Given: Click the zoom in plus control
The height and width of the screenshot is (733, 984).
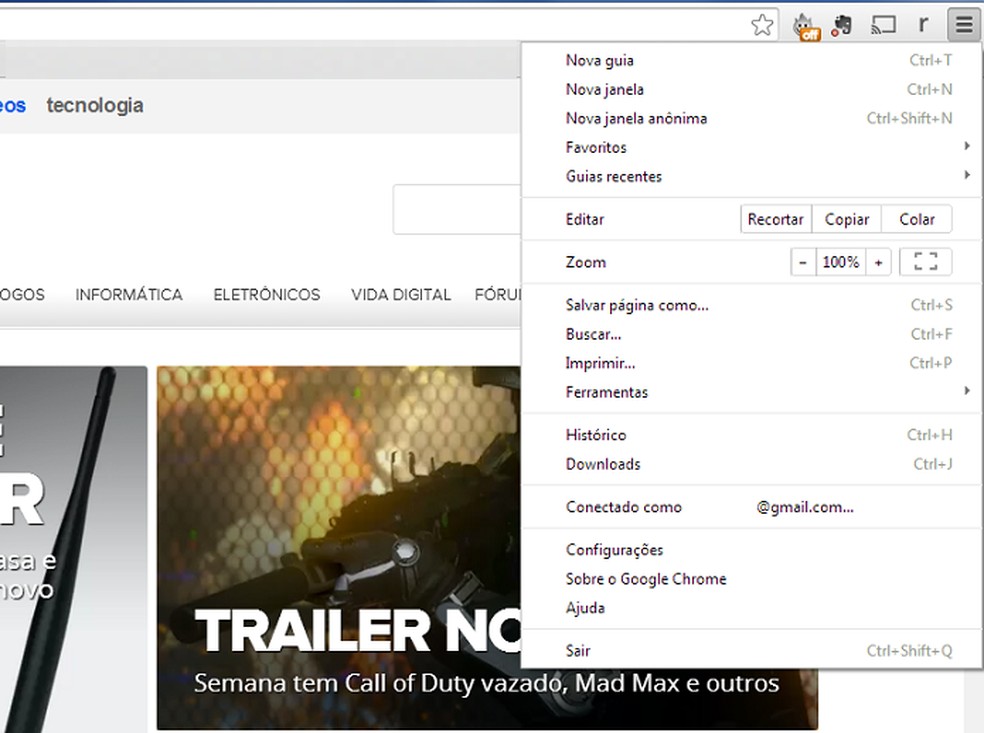Looking at the screenshot, I should point(878,261).
